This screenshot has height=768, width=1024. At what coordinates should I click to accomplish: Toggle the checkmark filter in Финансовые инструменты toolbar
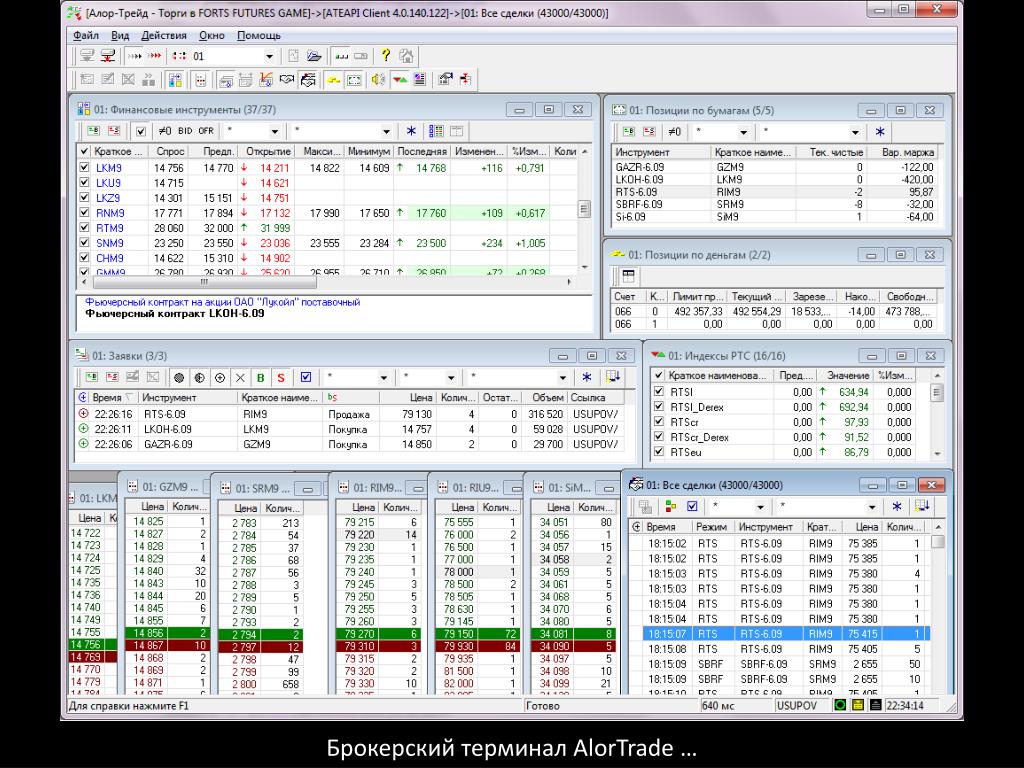pos(141,131)
